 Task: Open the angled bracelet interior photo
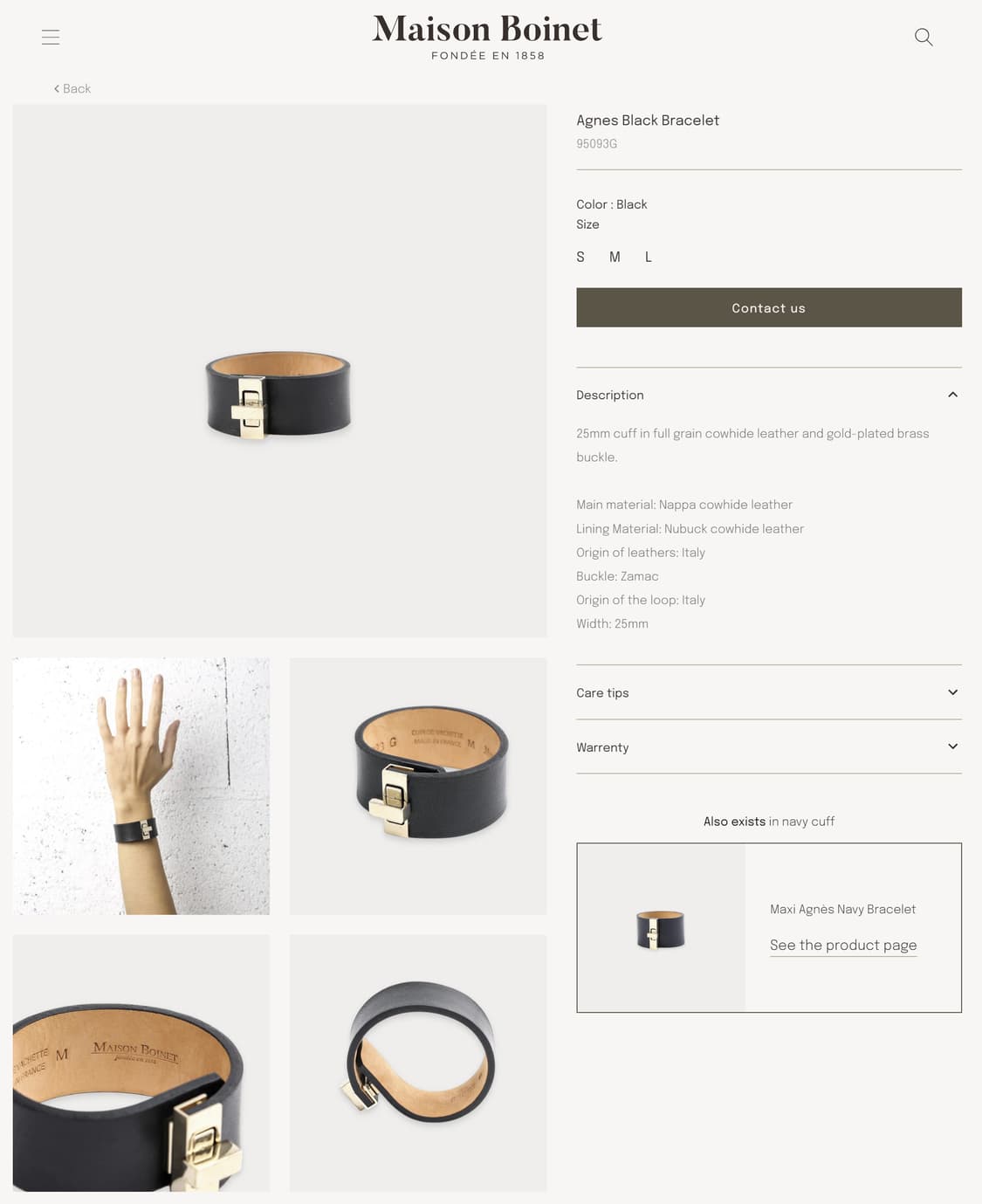[x=418, y=786]
